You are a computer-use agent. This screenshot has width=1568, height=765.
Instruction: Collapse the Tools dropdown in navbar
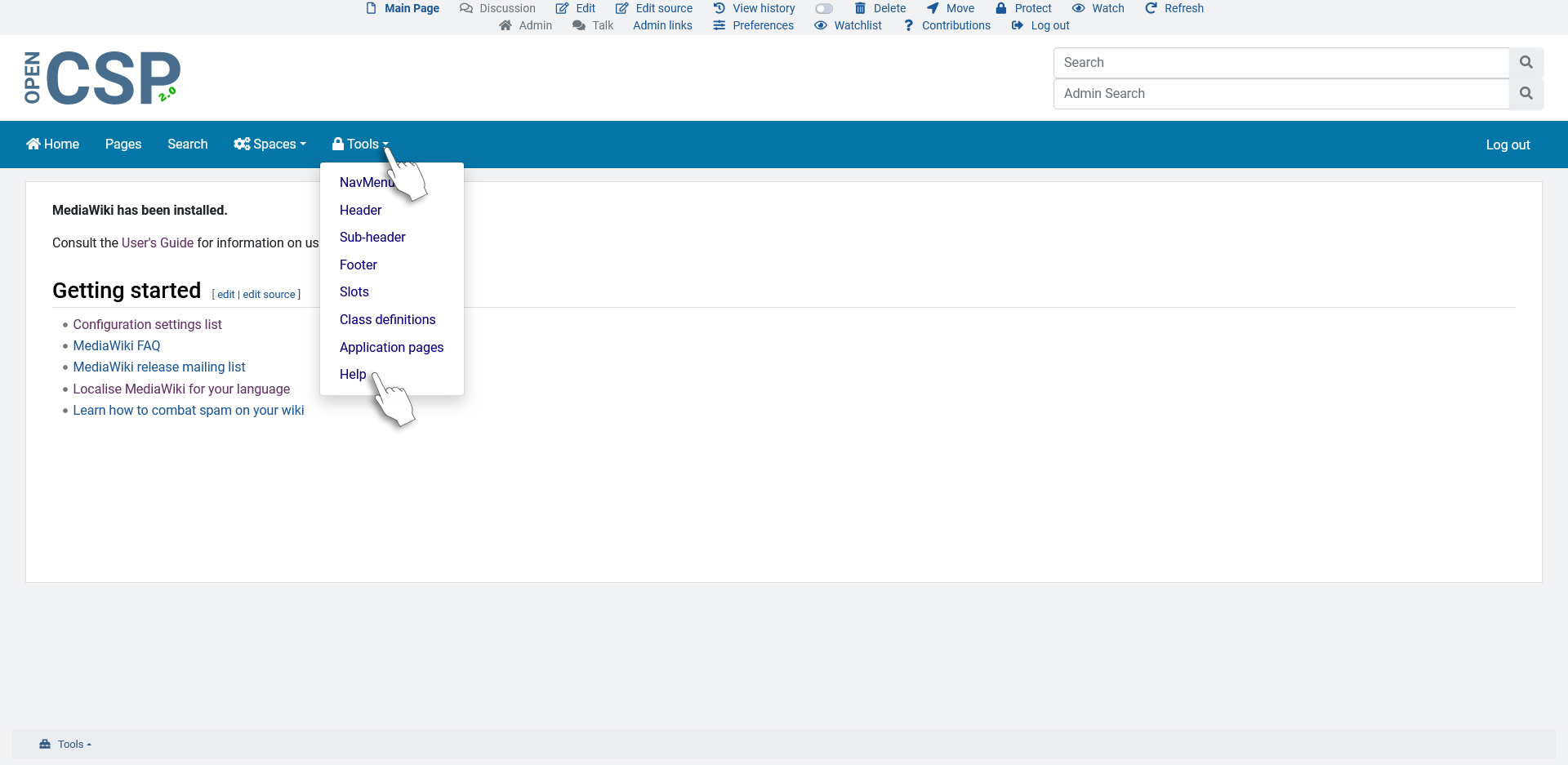(360, 145)
